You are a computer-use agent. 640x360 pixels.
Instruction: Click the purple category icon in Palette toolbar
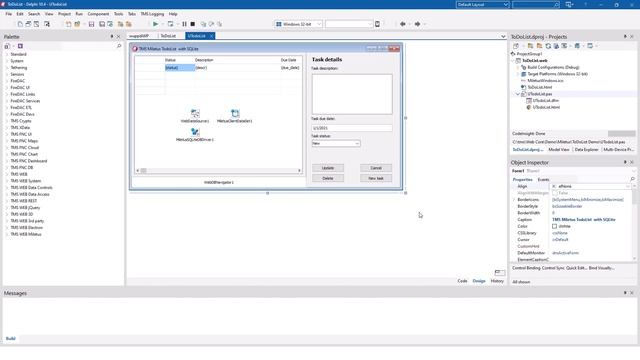(x=20, y=46)
